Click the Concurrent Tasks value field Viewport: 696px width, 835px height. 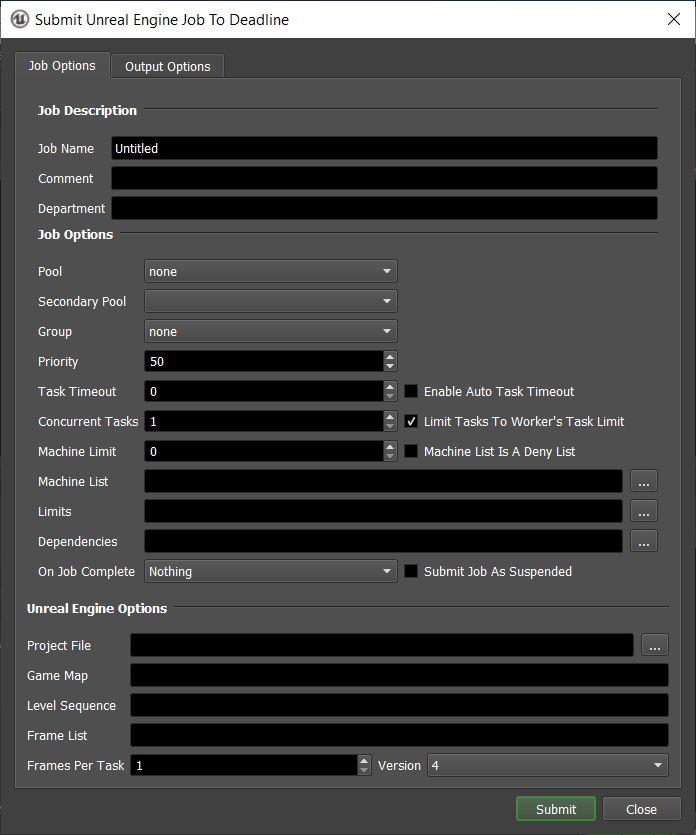(x=264, y=421)
